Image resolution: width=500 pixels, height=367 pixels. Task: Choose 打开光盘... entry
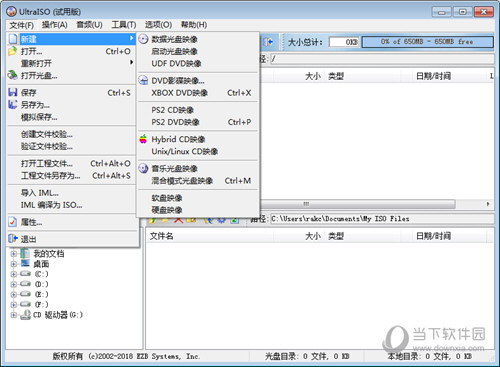71,76
